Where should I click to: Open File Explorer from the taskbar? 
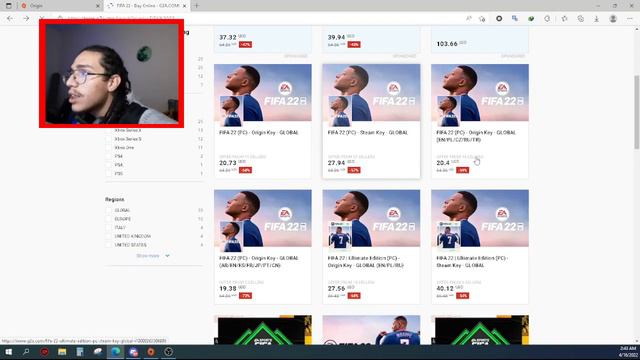click(x=62, y=352)
